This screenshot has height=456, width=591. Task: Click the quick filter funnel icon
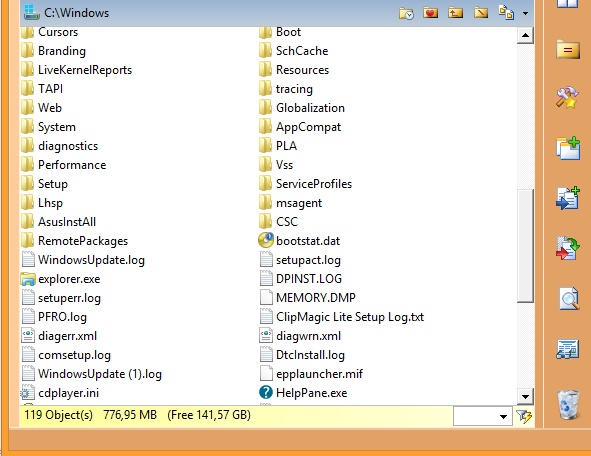pyautogui.click(x=524, y=416)
